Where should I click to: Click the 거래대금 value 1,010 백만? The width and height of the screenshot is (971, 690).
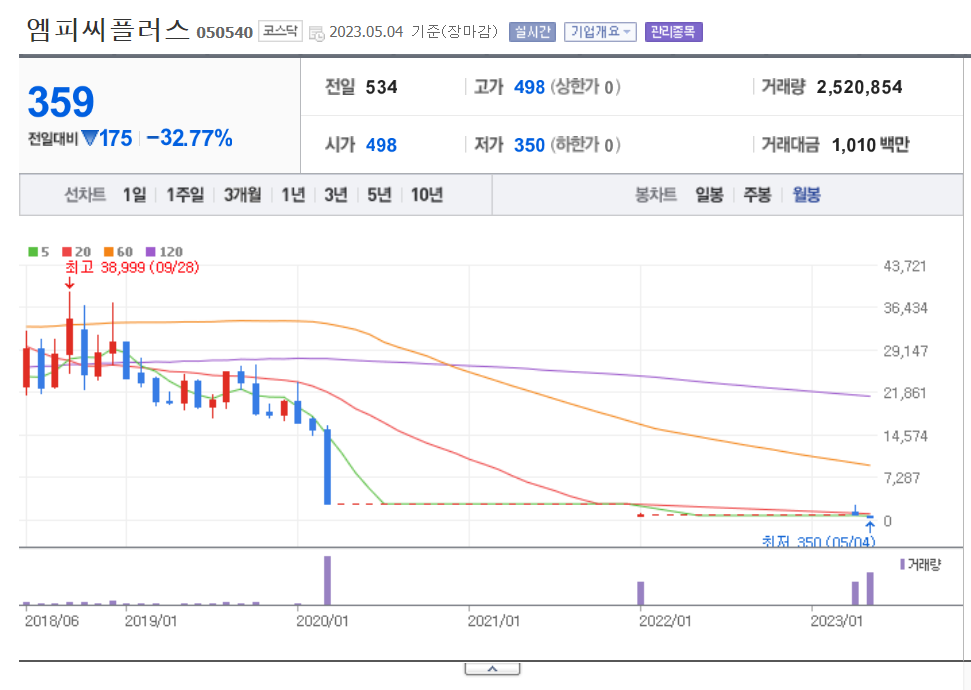[871, 145]
